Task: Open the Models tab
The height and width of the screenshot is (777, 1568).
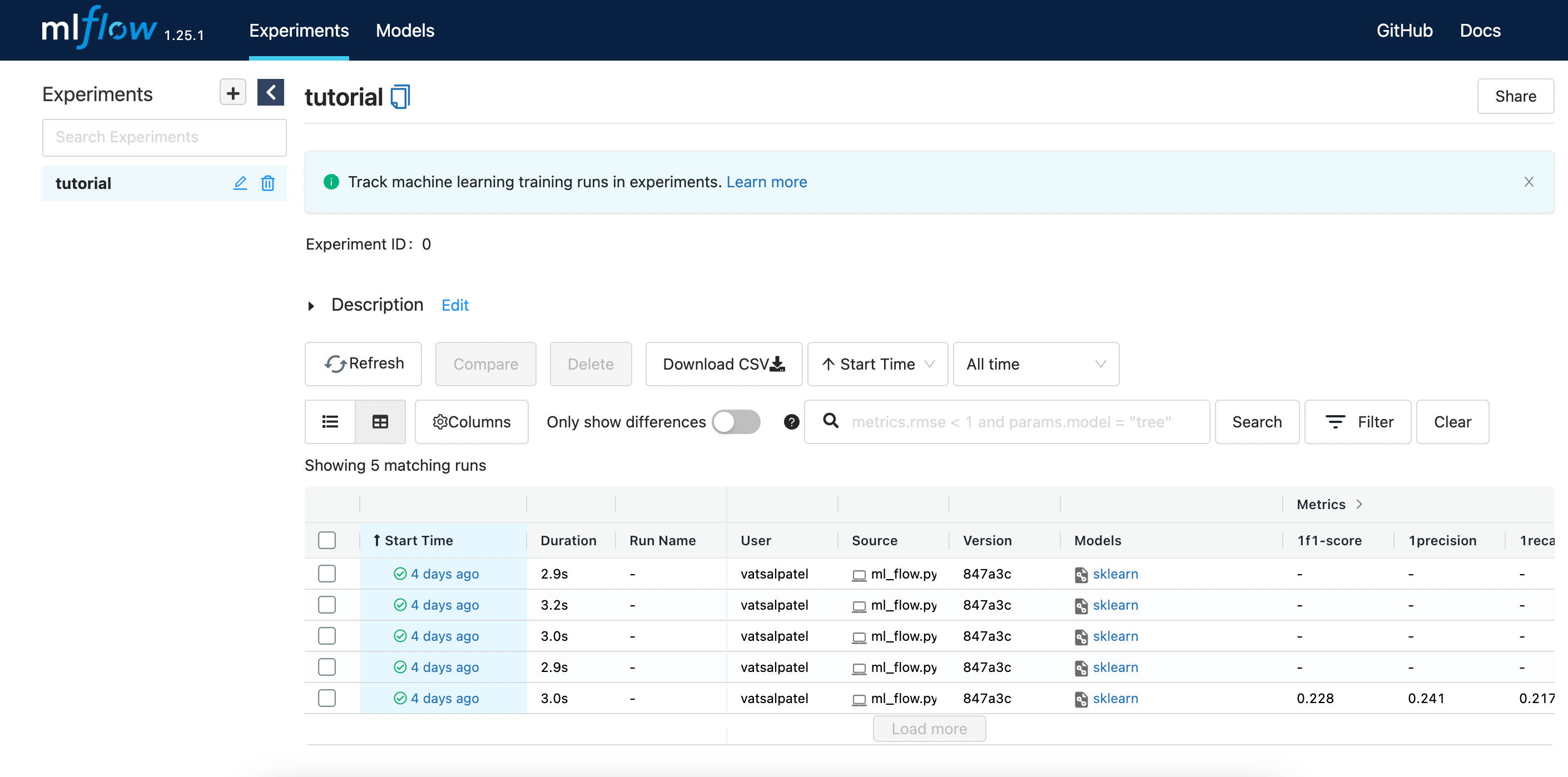Action: 405,31
